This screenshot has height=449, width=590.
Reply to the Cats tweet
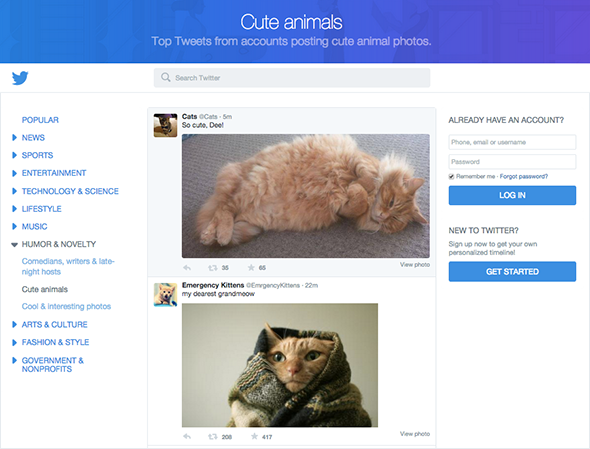click(187, 268)
